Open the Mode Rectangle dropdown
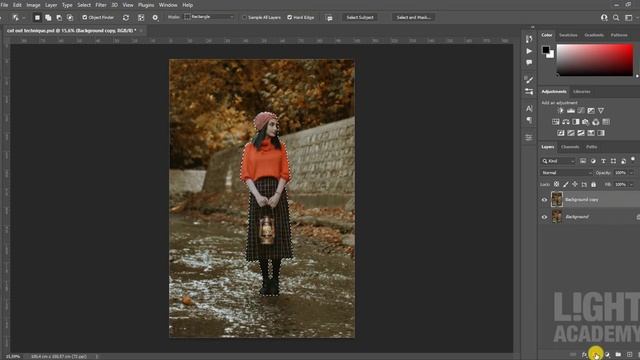 pyautogui.click(x=209, y=17)
